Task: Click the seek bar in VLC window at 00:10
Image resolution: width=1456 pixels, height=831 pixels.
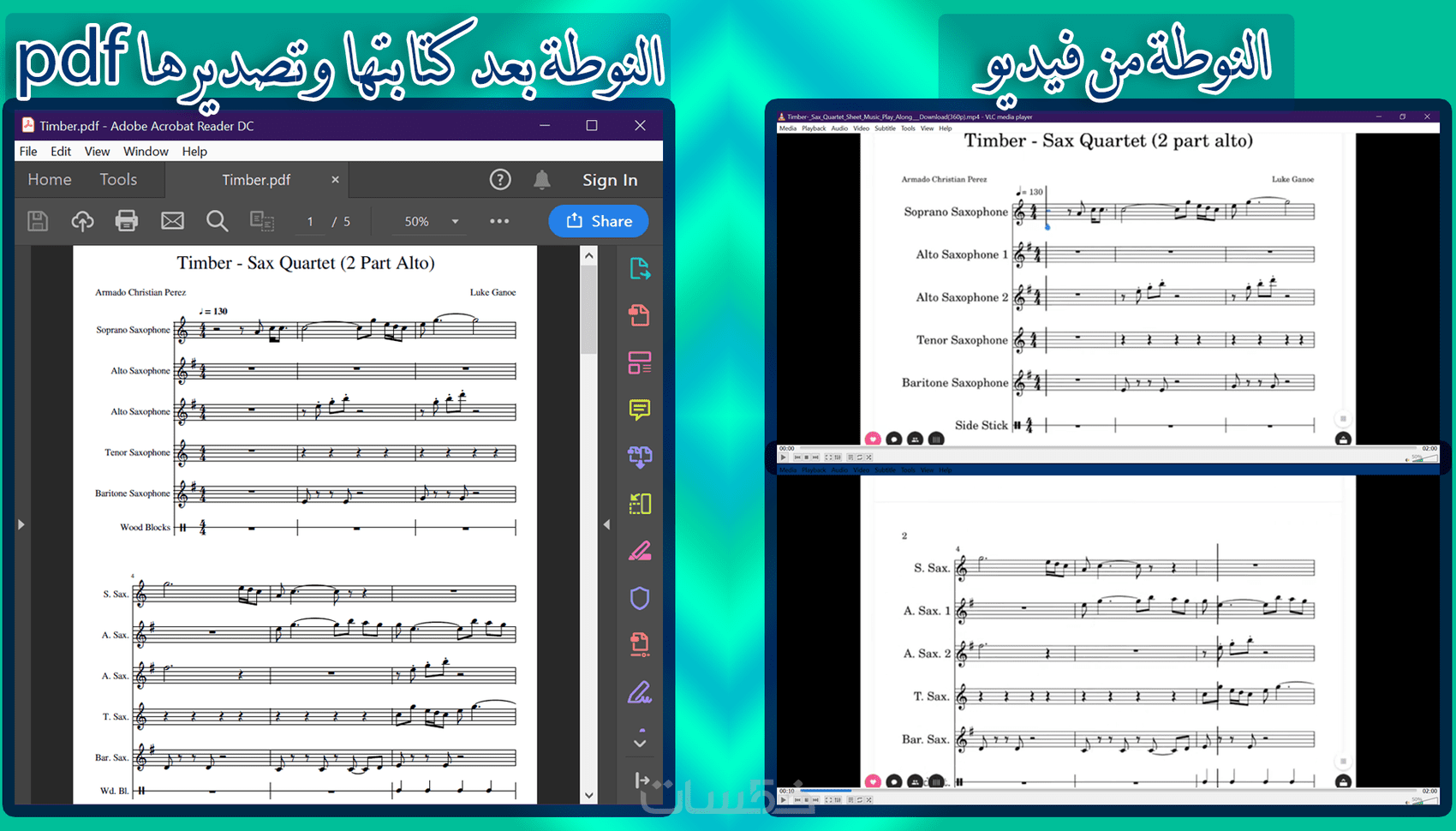Action: coord(1108,791)
